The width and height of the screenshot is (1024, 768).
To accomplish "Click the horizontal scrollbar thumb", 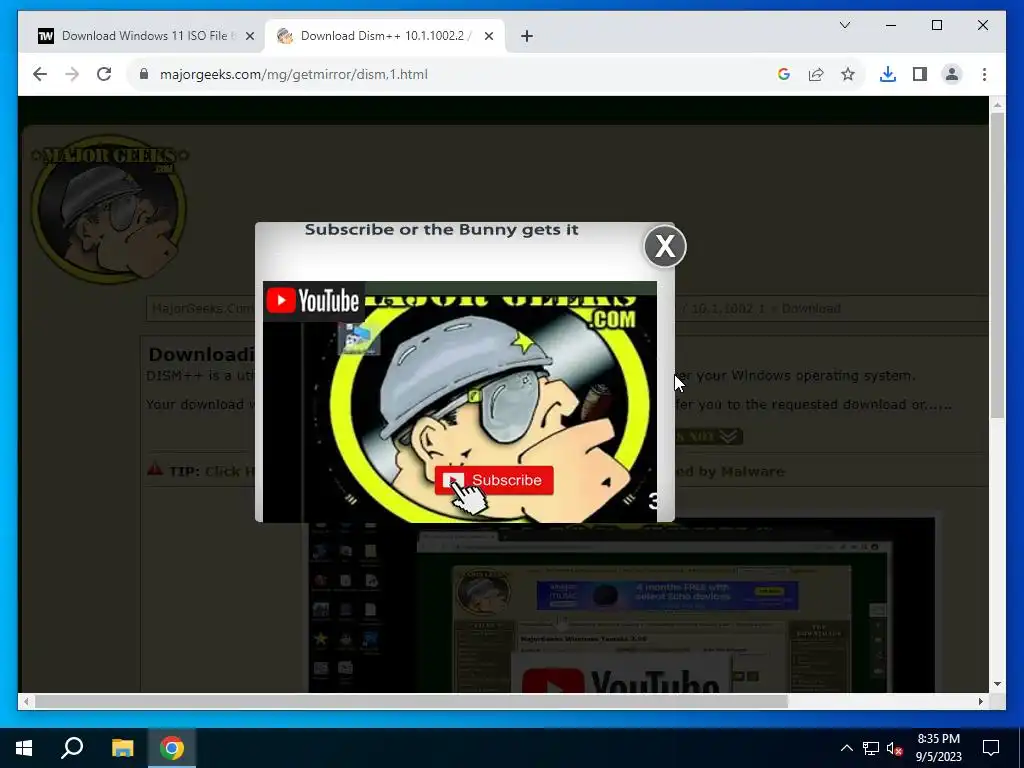I will click(411, 701).
